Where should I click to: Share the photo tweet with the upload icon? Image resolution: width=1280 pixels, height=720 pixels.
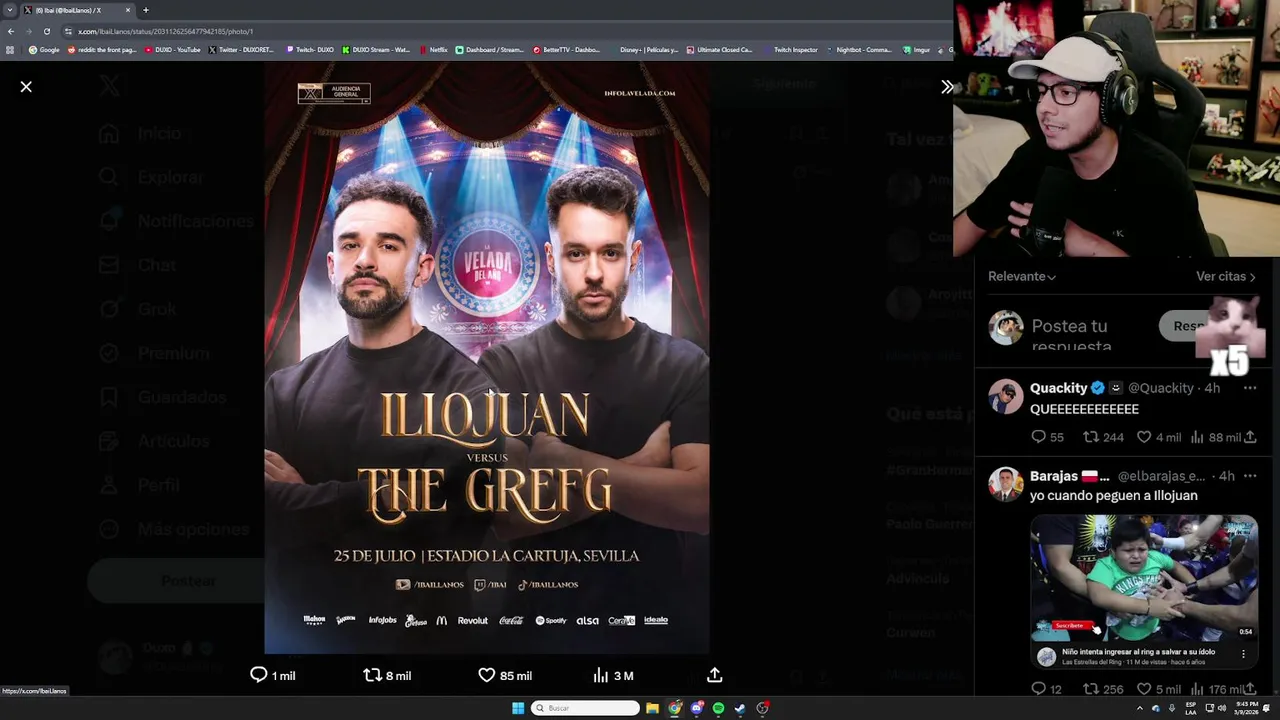tap(714, 675)
